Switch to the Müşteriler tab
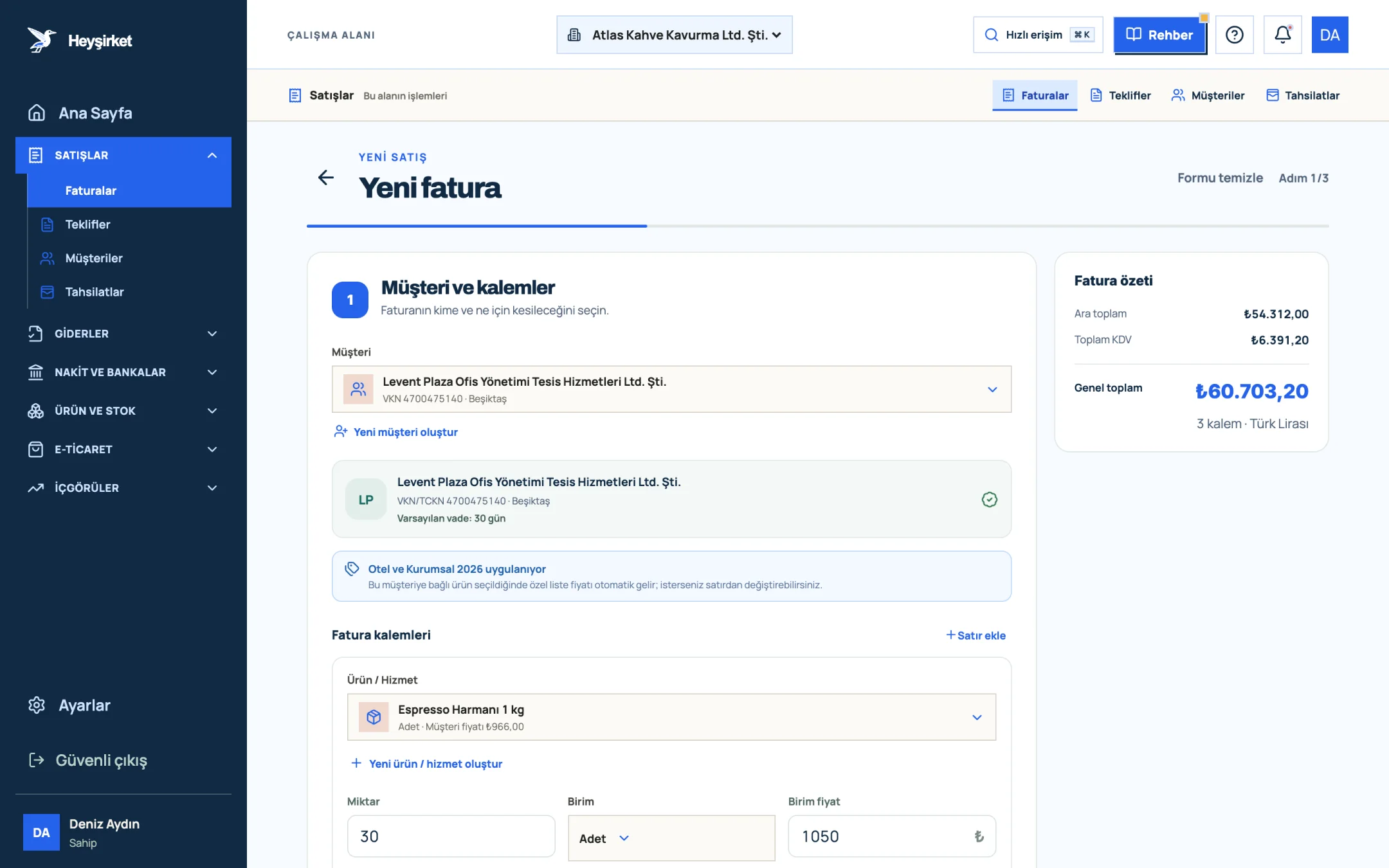The height and width of the screenshot is (868, 1389). tap(1208, 95)
